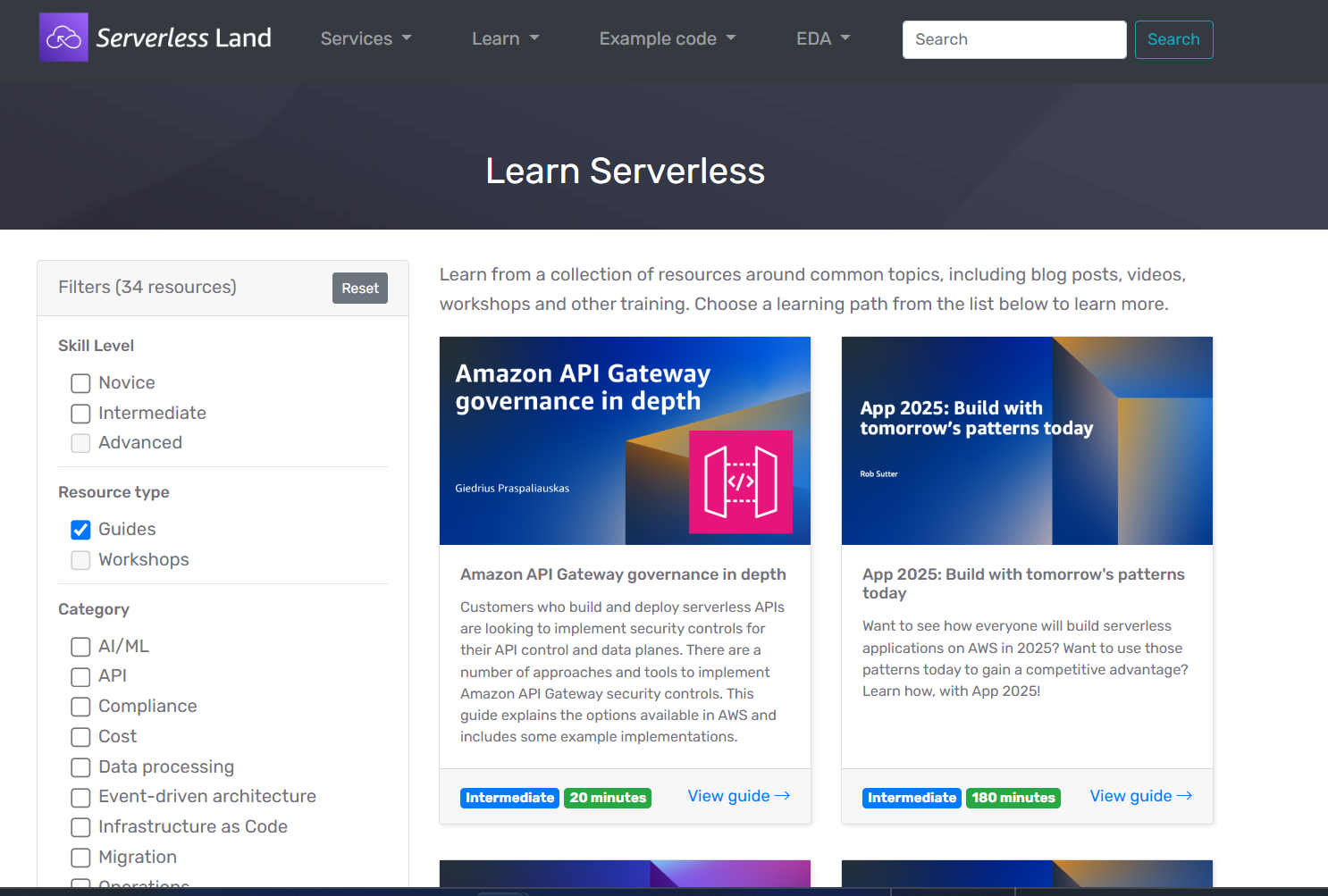Click the Skill Level section label
This screenshot has height=896, width=1328.
point(96,346)
